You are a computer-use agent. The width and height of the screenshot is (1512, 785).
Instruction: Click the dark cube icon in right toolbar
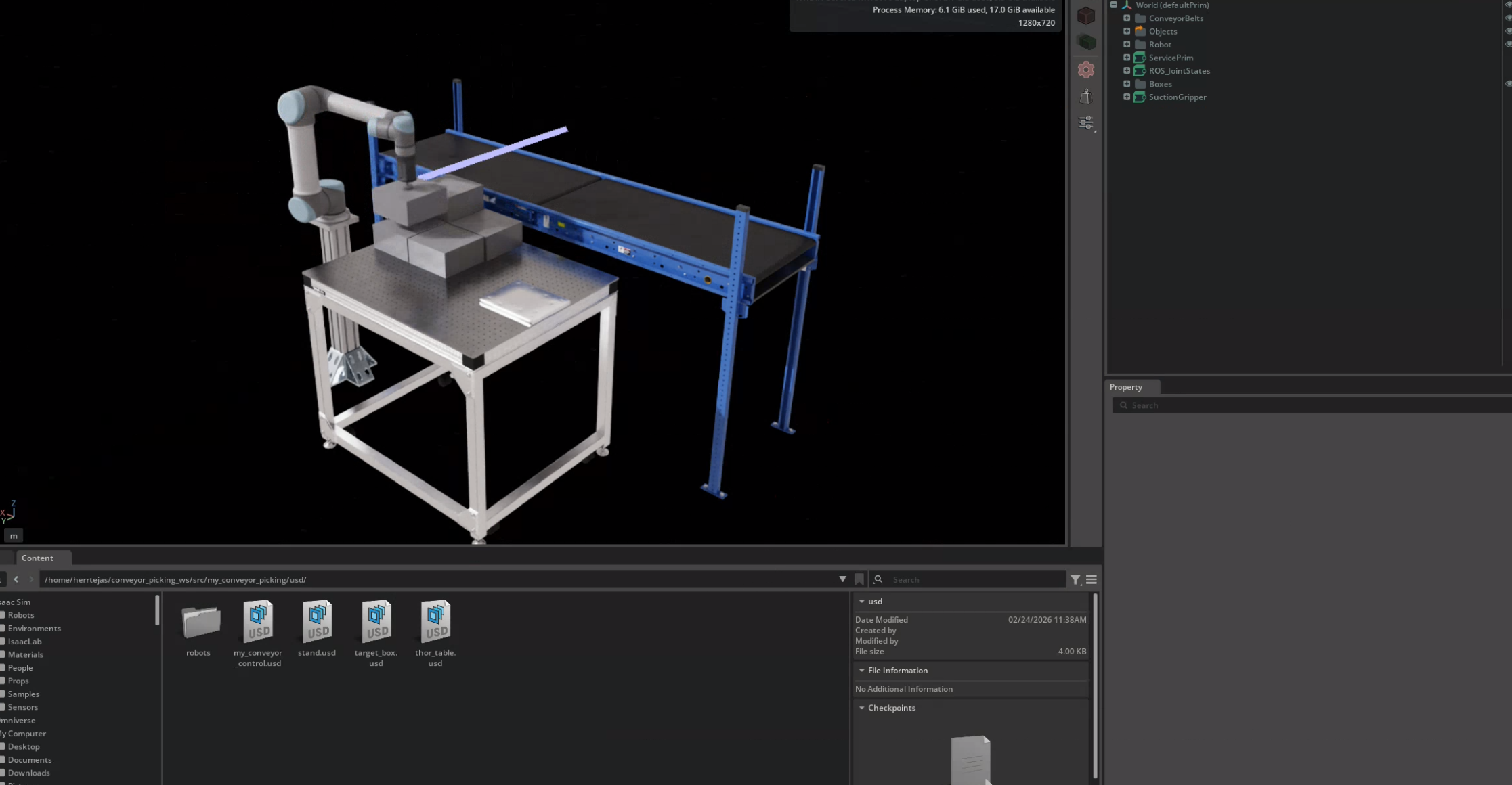pos(1086,16)
